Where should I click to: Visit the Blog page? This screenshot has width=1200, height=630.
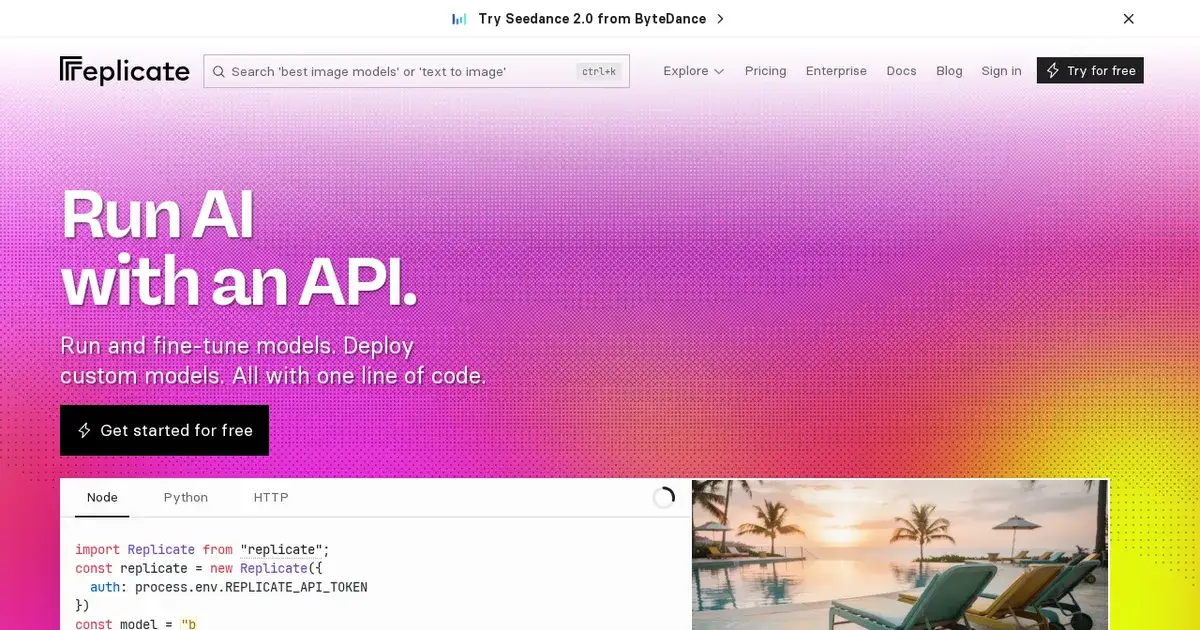[949, 71]
